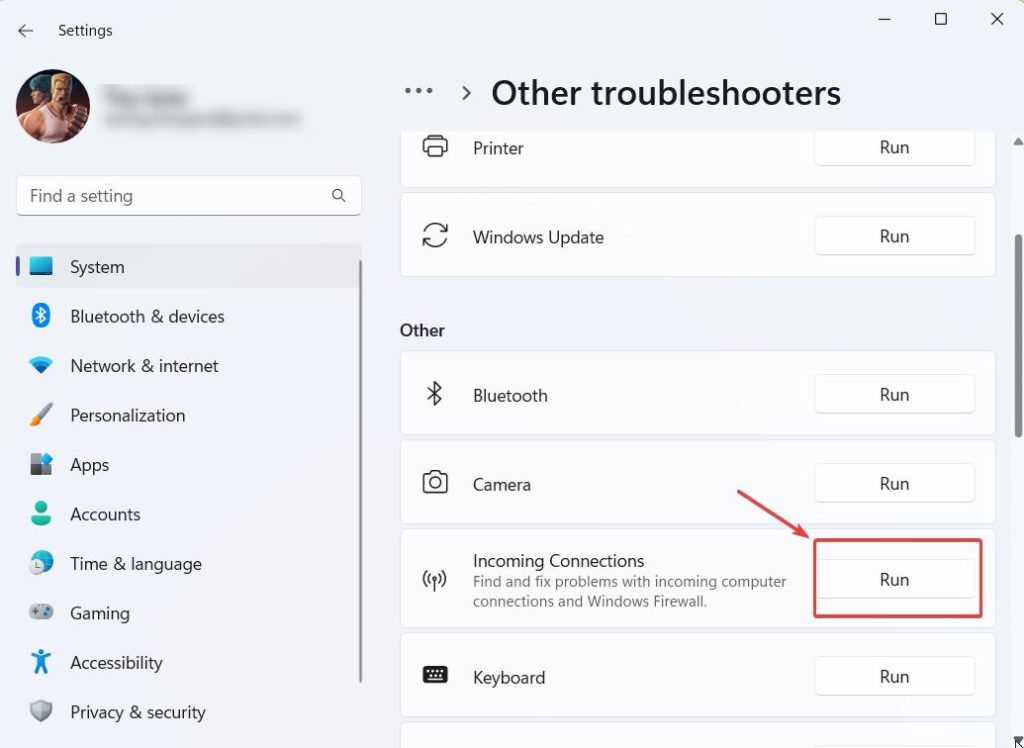Click the Privacy & security shield icon
This screenshot has width=1024, height=748.
pos(41,711)
